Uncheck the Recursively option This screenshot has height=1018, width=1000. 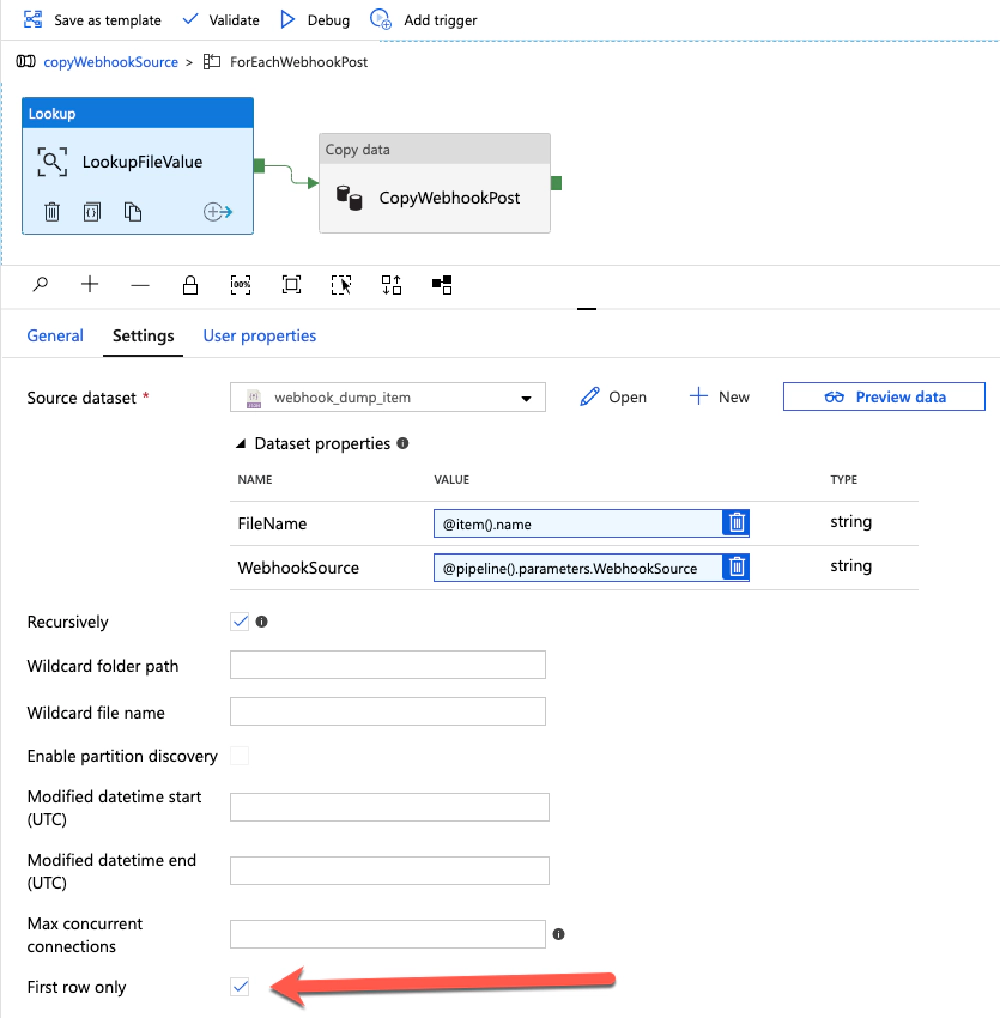239,621
